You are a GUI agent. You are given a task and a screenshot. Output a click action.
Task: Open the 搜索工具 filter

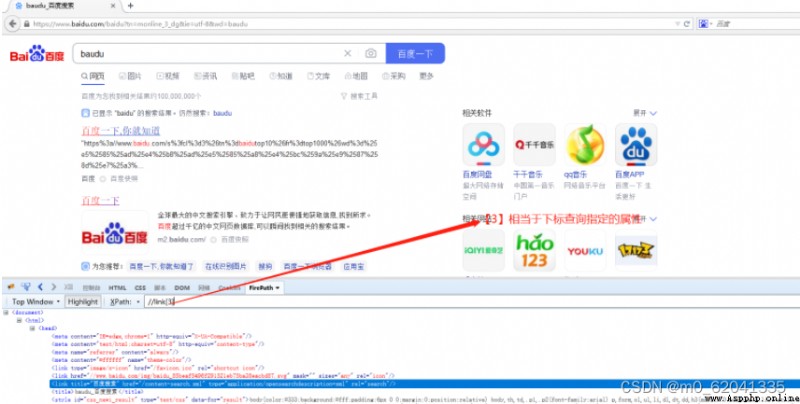tap(359, 96)
